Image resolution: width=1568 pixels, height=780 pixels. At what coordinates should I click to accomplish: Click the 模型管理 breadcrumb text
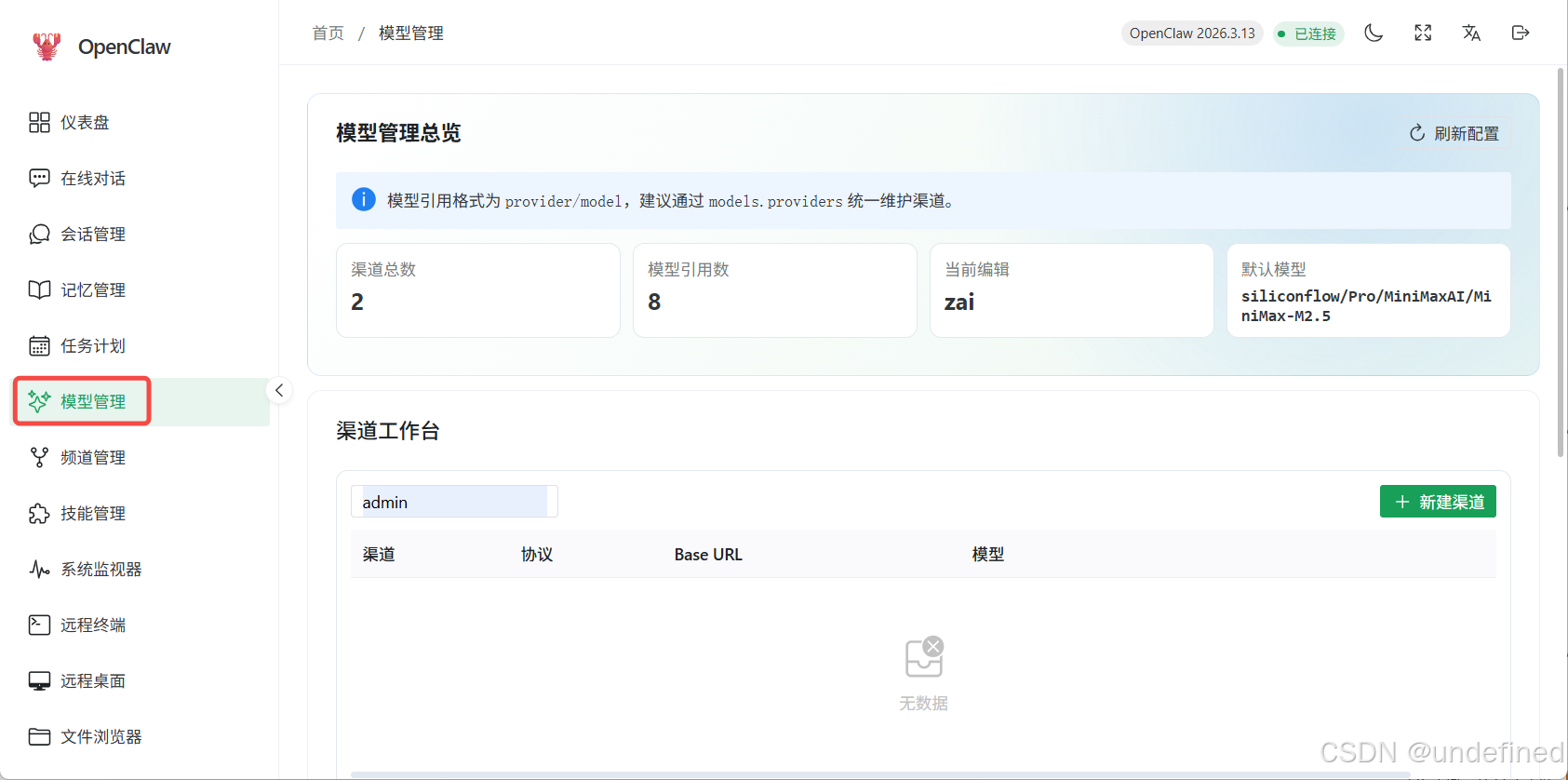coord(410,33)
